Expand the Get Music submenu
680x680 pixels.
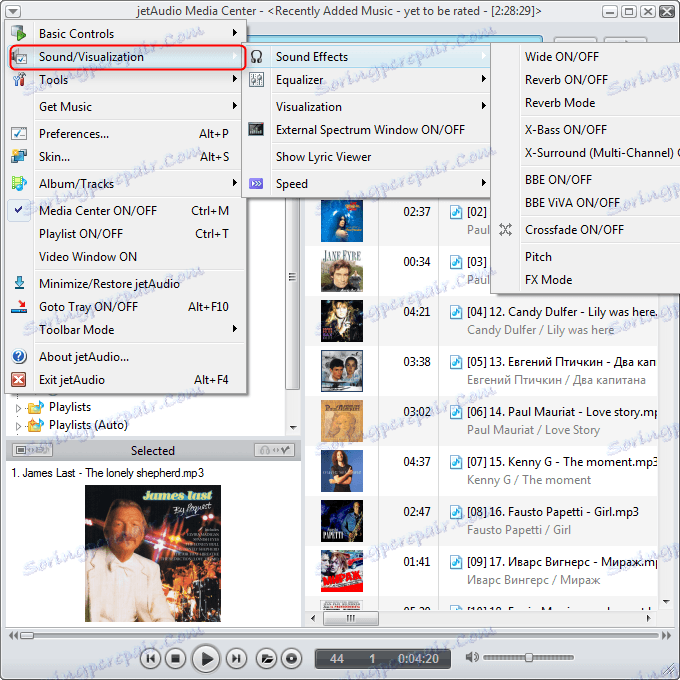[235, 106]
